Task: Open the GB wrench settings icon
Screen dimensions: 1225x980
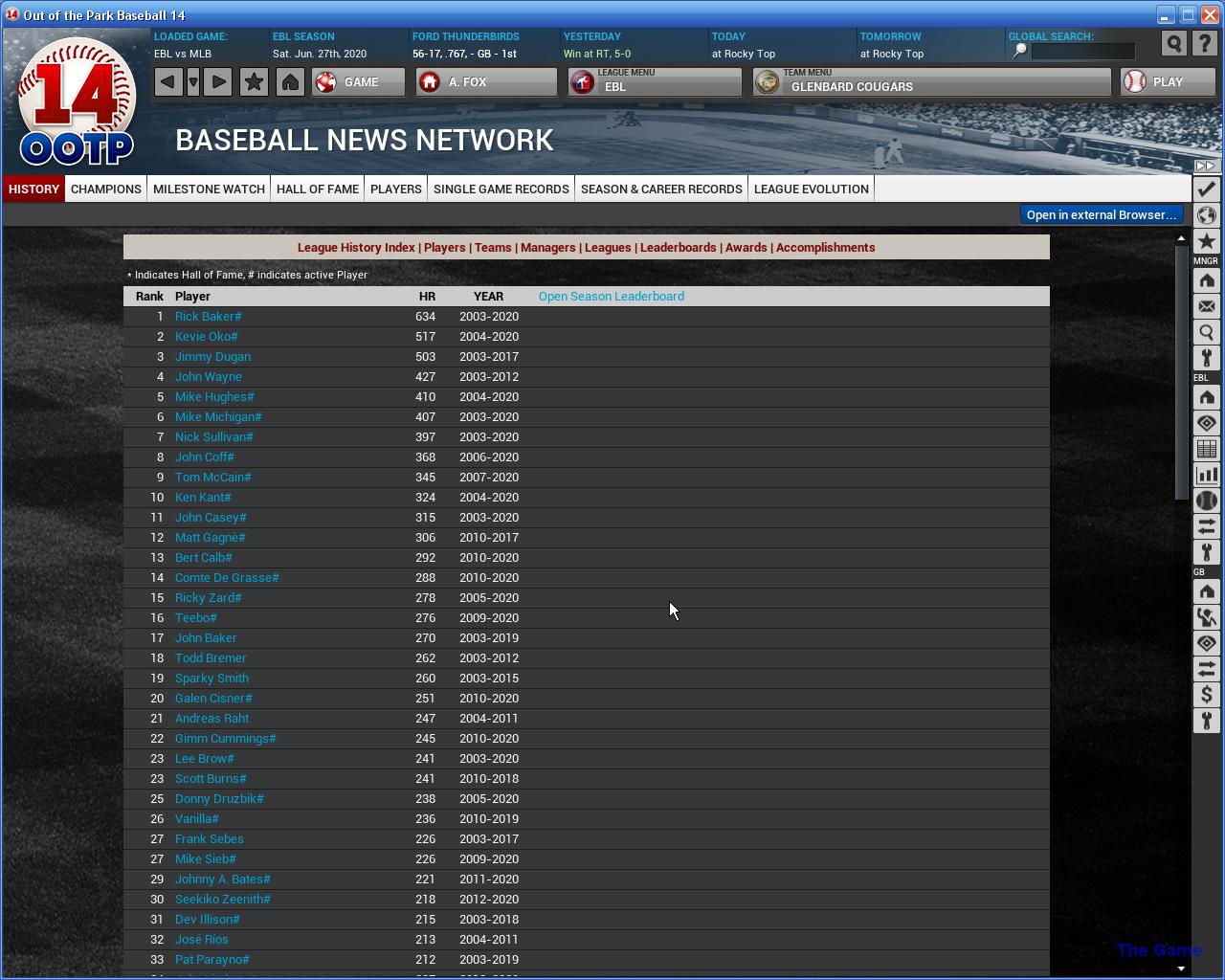Action: coord(1206,721)
